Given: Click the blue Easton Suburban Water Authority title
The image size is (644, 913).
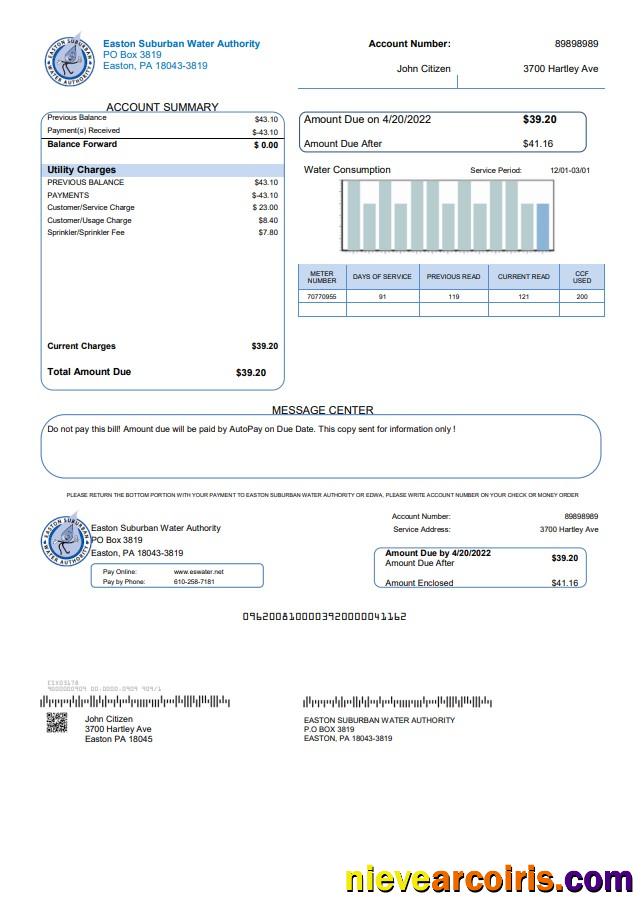Looking at the screenshot, I should point(181,44).
